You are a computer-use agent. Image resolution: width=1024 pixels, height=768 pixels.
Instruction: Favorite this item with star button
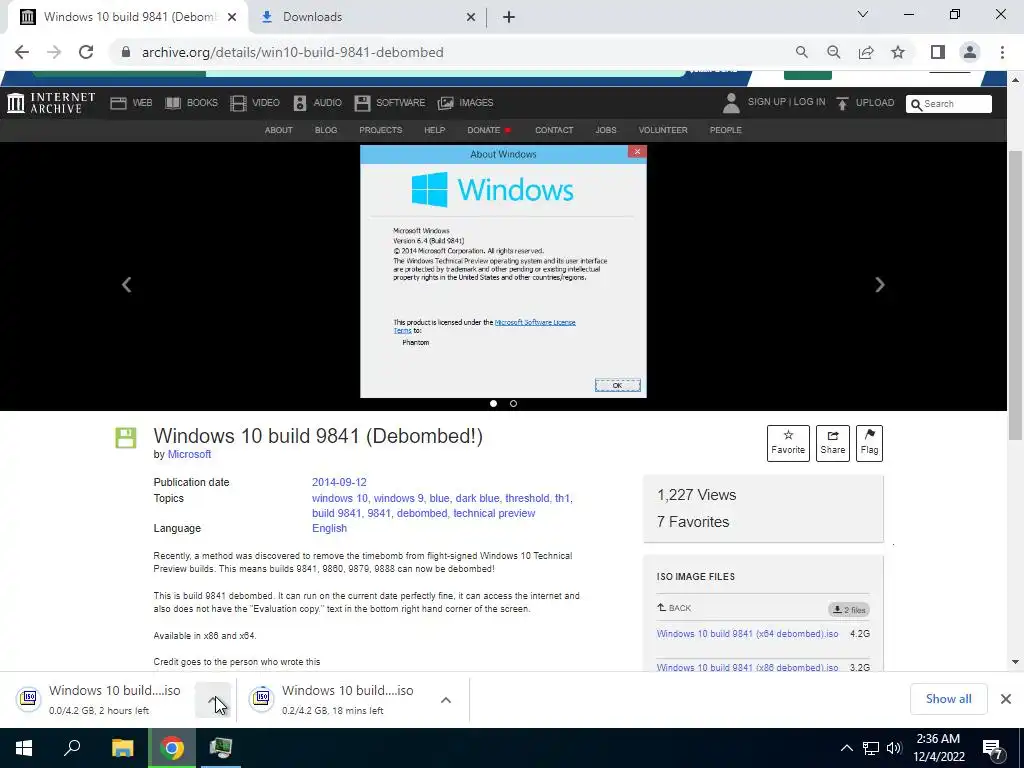[788, 443]
